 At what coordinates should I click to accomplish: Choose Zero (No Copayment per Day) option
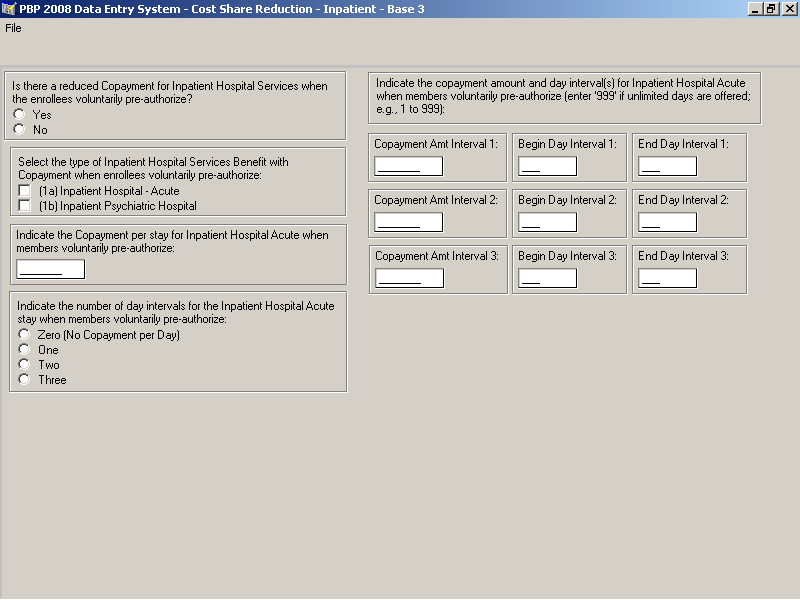(24, 335)
